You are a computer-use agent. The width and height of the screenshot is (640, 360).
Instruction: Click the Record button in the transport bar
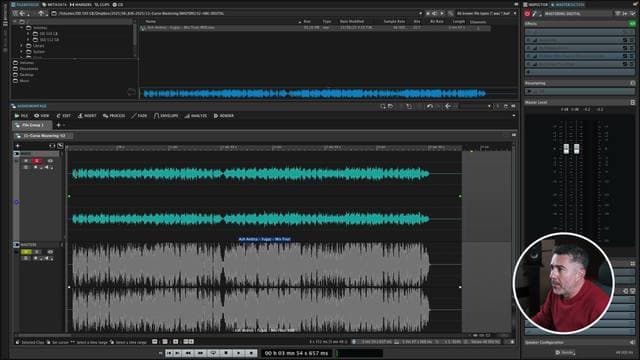251,353
